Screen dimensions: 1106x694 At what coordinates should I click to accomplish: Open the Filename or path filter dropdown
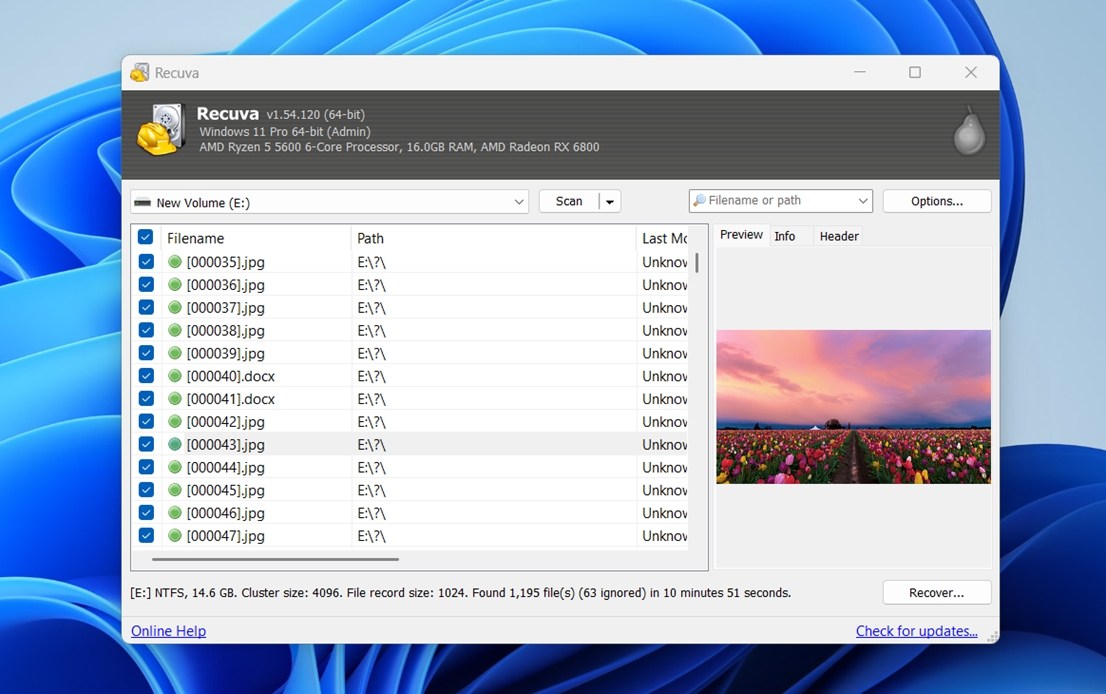862,201
